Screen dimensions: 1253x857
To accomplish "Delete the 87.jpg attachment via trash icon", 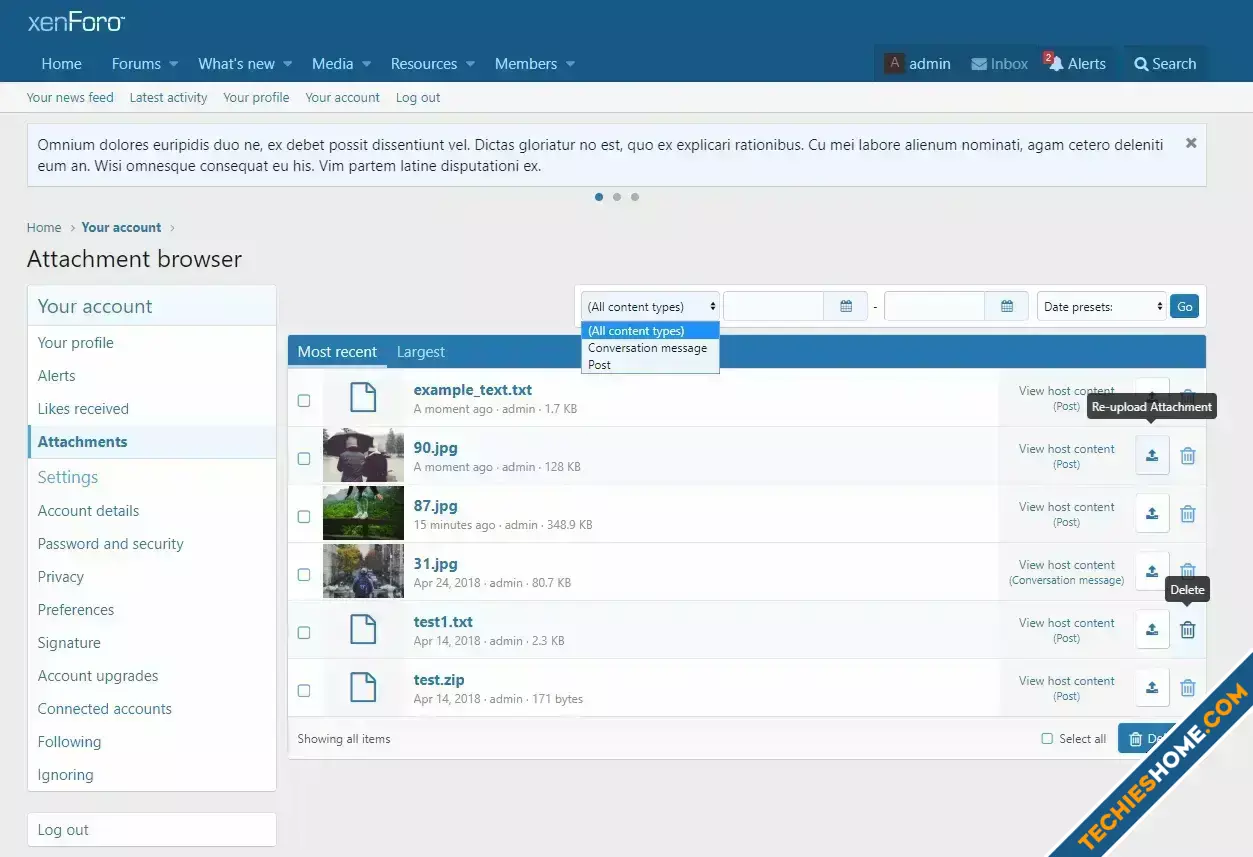I will (x=1188, y=514).
